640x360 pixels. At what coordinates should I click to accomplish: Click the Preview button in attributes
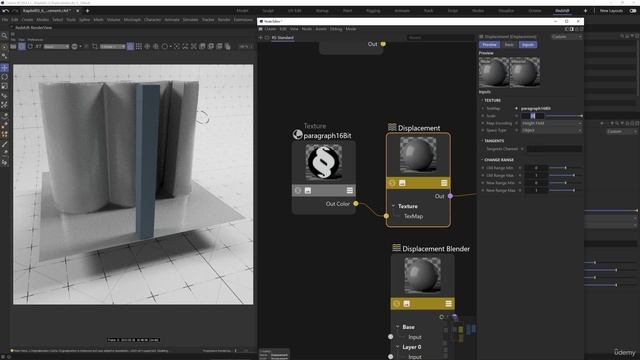pyautogui.click(x=489, y=44)
